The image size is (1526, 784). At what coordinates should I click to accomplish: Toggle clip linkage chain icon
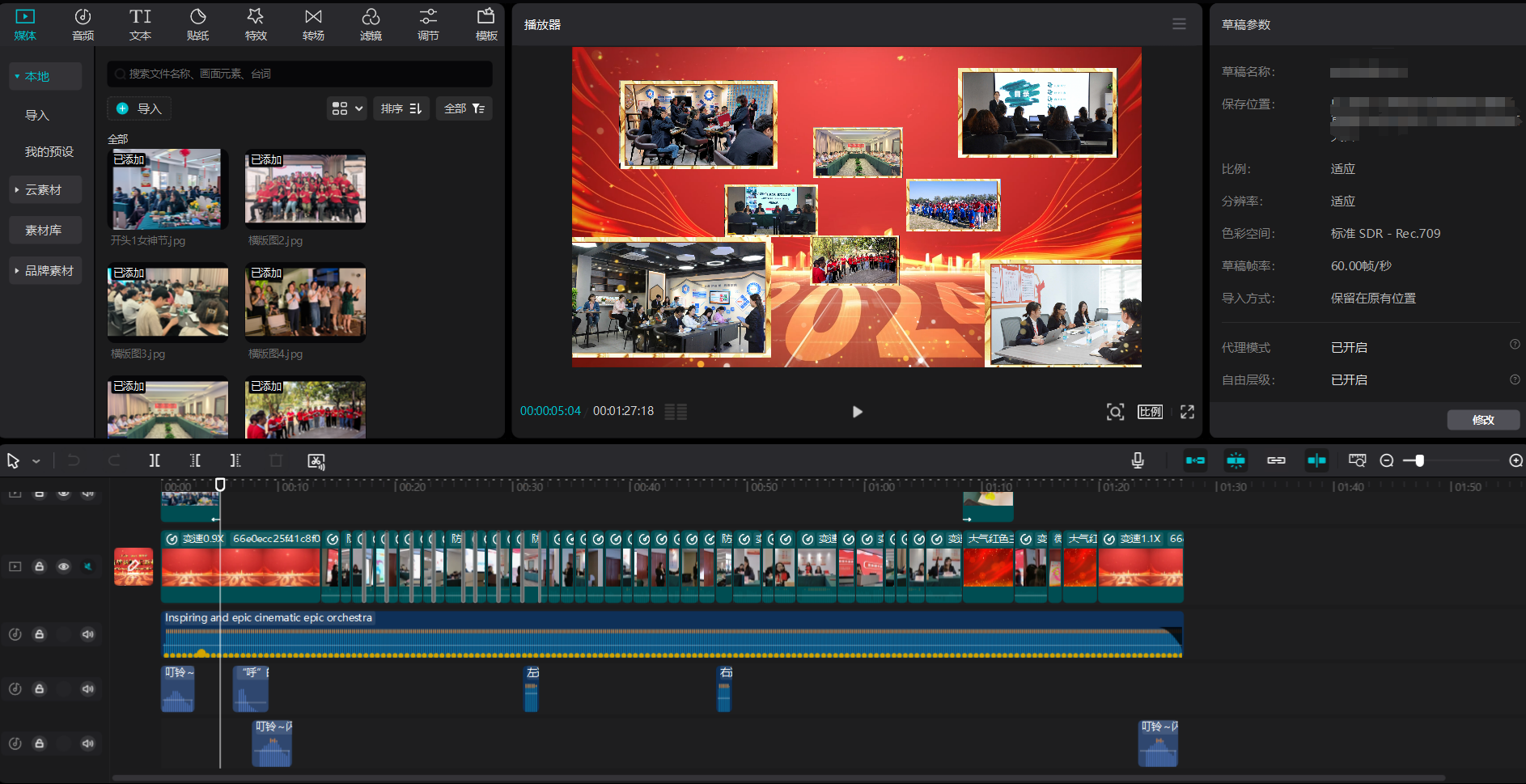(x=1276, y=460)
